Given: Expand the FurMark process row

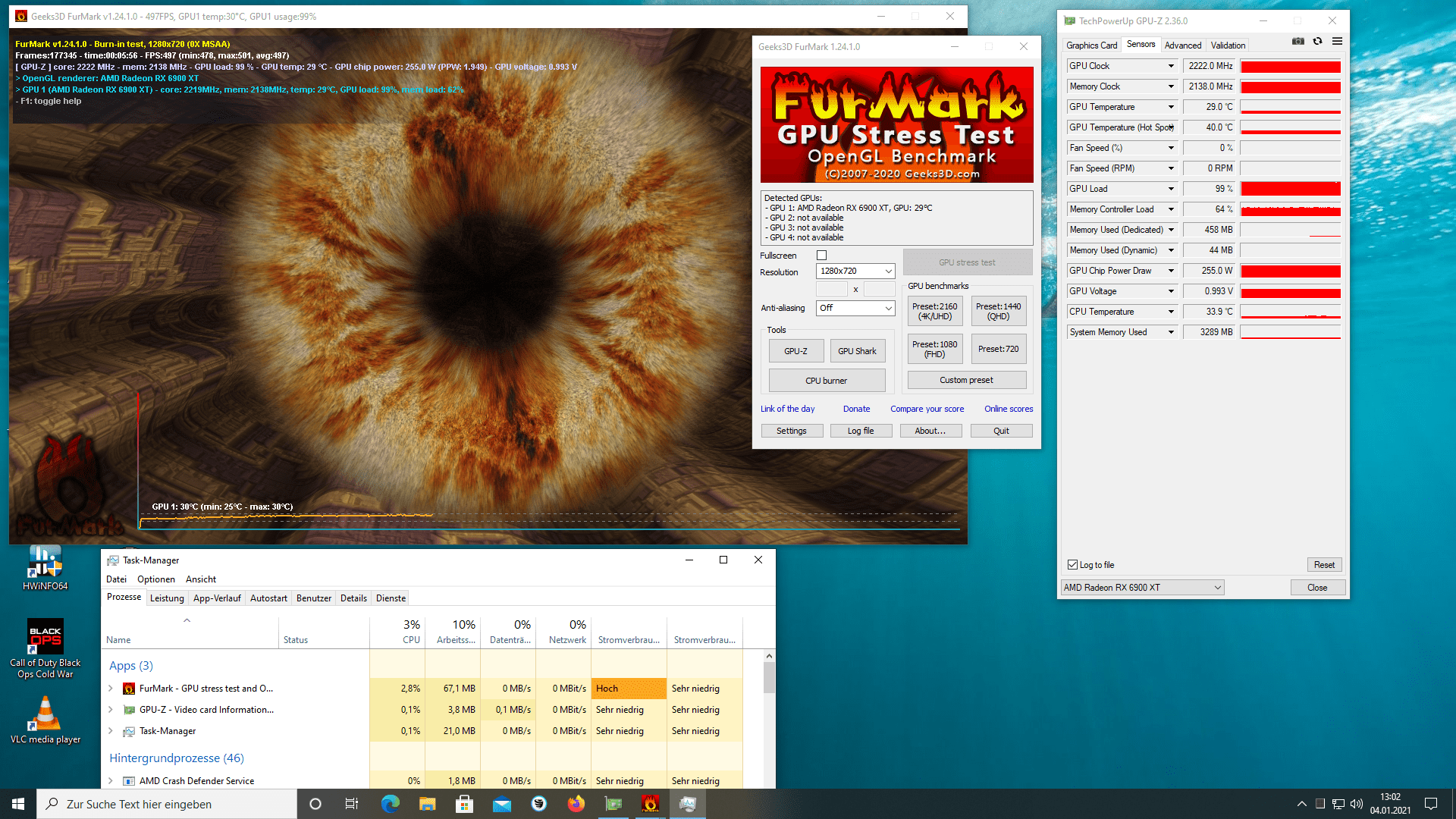Looking at the screenshot, I should 111,689.
